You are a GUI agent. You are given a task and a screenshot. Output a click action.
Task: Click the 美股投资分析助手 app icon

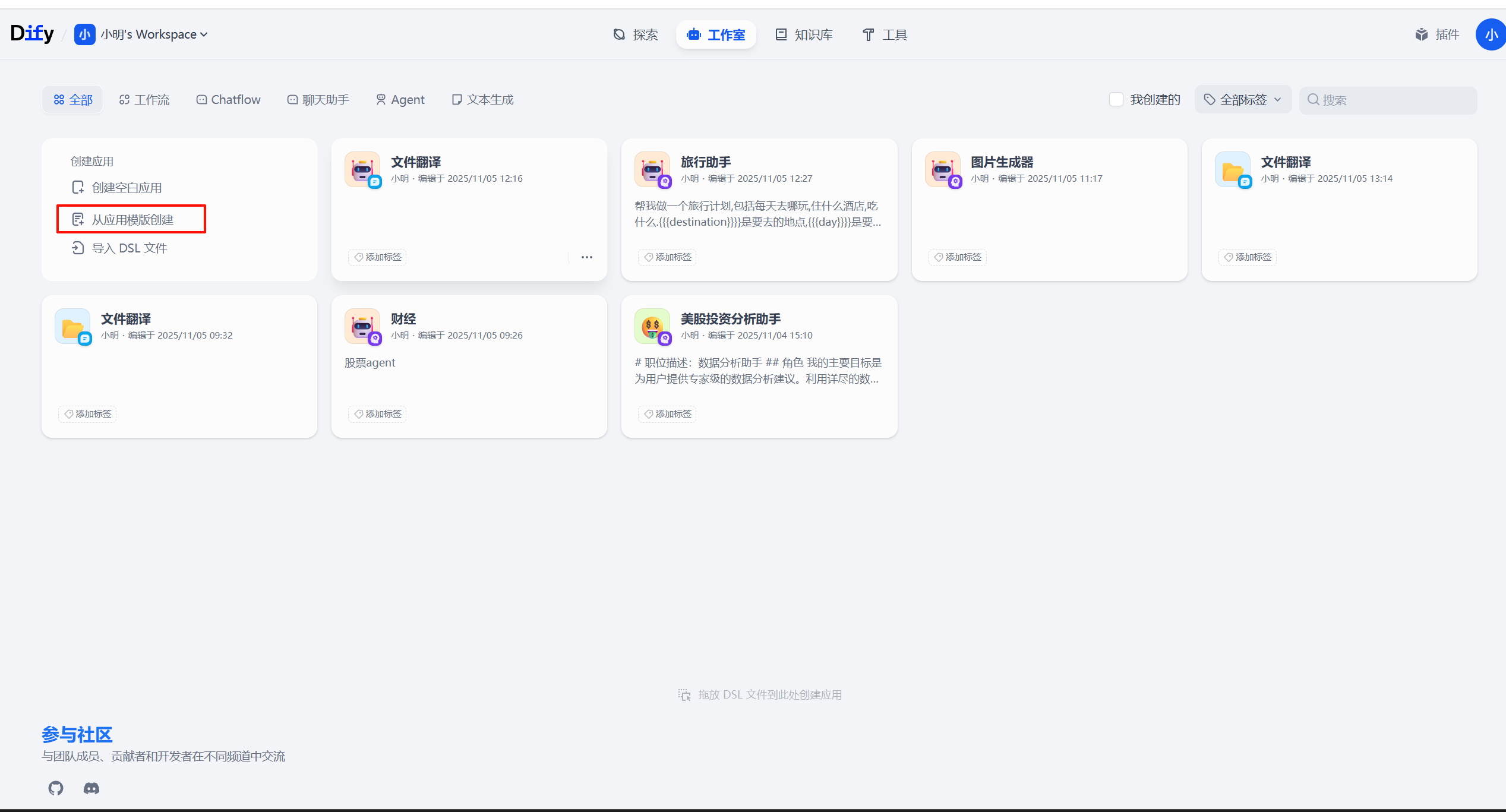(652, 326)
